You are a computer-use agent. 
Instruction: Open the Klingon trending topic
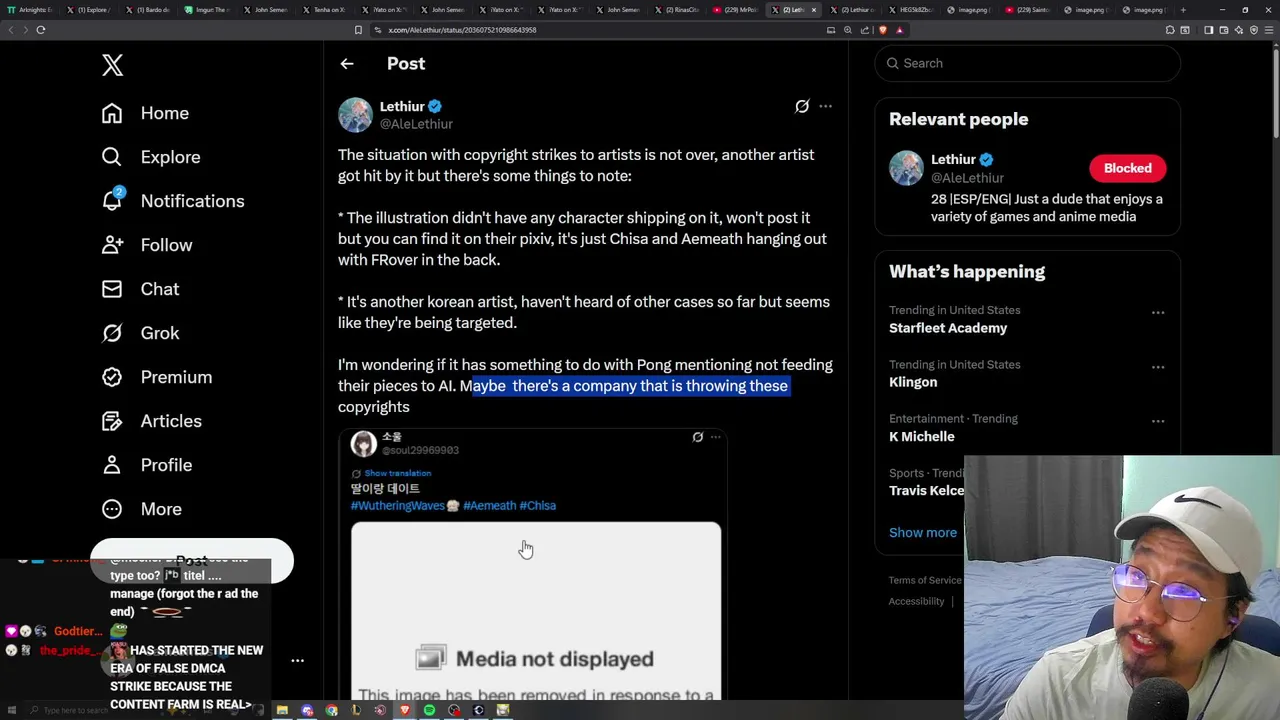tap(913, 382)
